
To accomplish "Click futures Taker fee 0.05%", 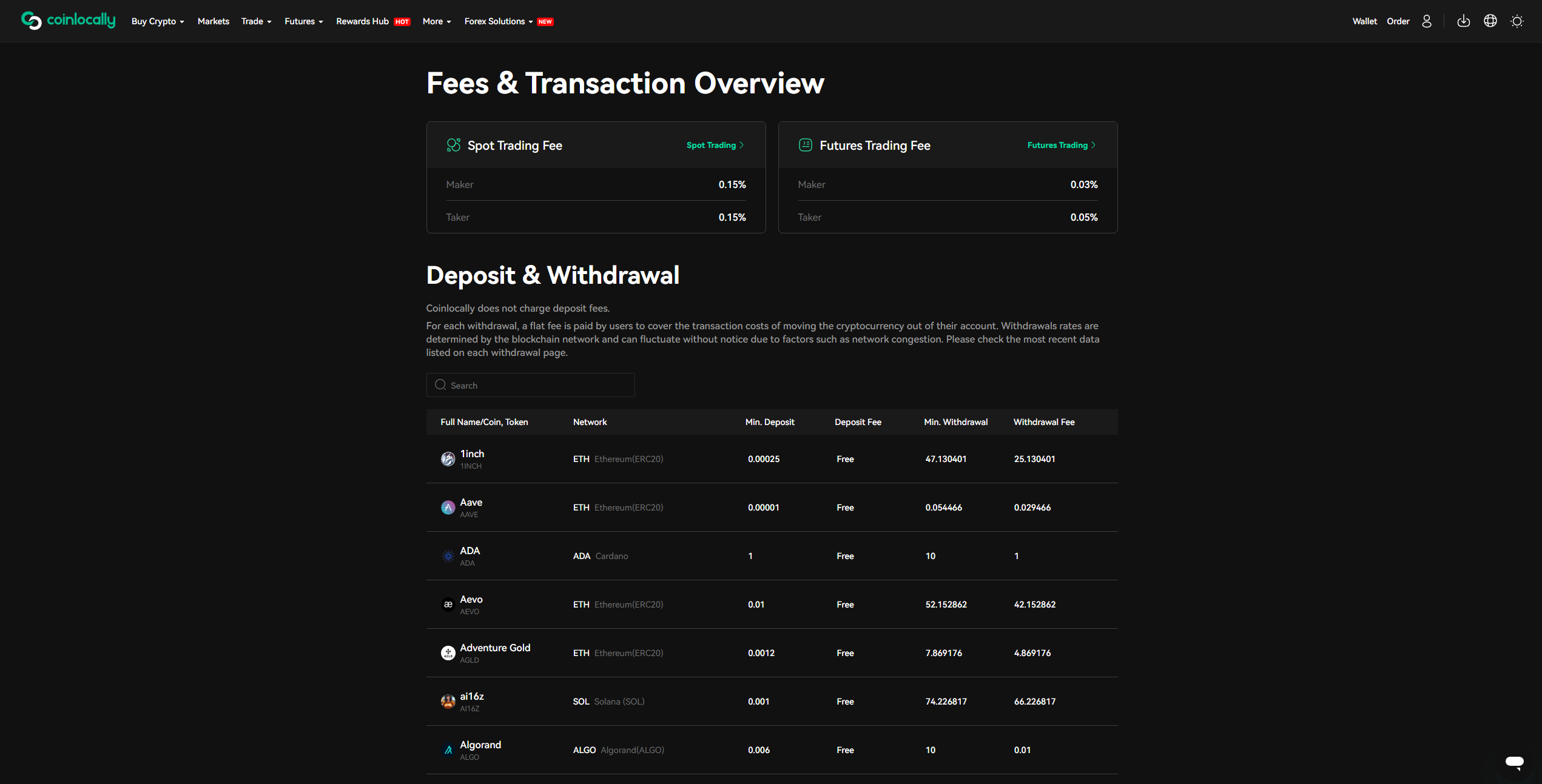I will [1084, 217].
